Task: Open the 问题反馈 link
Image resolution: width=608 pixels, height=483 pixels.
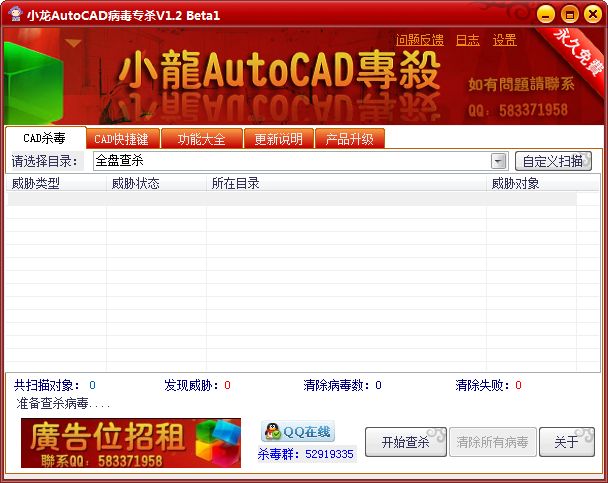Action: (420, 40)
